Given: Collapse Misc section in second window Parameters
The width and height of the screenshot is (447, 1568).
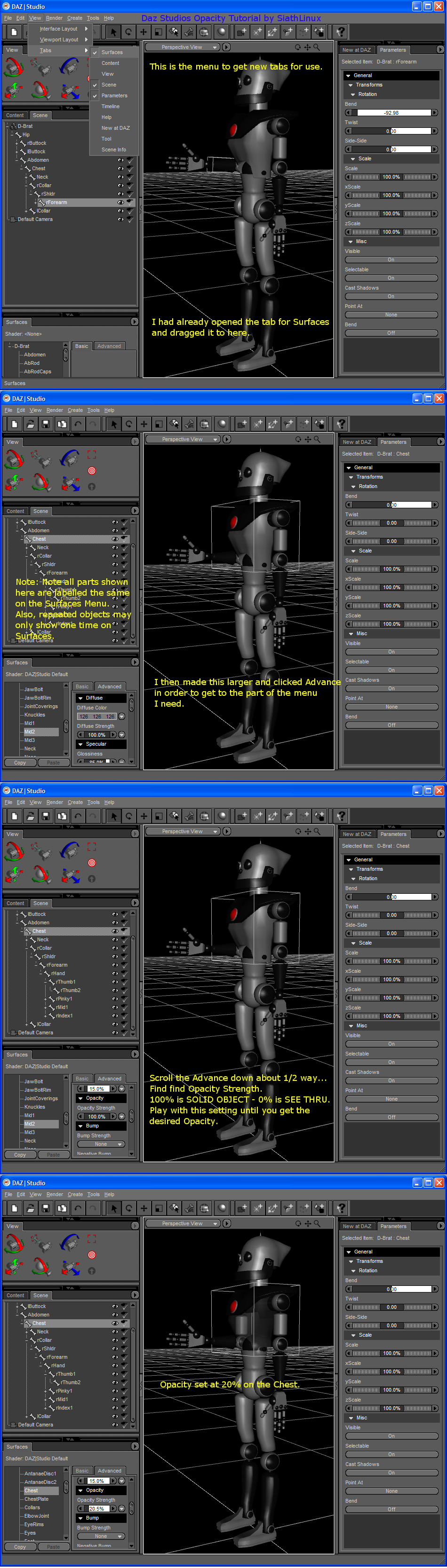Looking at the screenshot, I should [x=391, y=633].
